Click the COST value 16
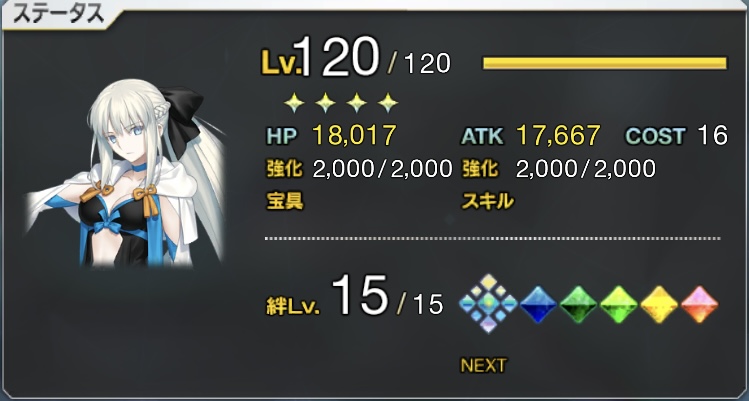This screenshot has height=401, width=749. 712,136
